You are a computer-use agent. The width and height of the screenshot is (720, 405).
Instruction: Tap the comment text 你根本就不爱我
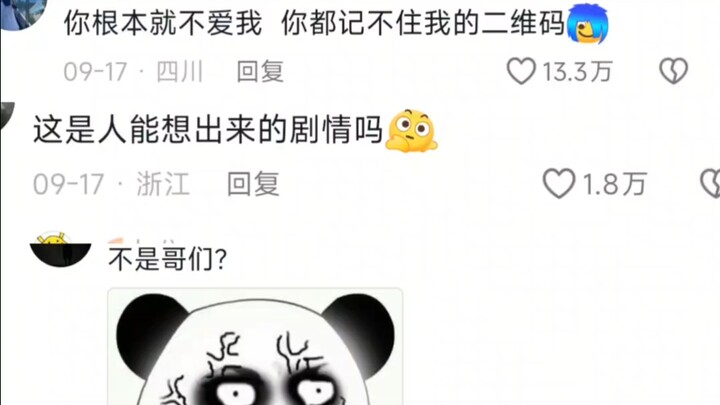(x=163, y=23)
